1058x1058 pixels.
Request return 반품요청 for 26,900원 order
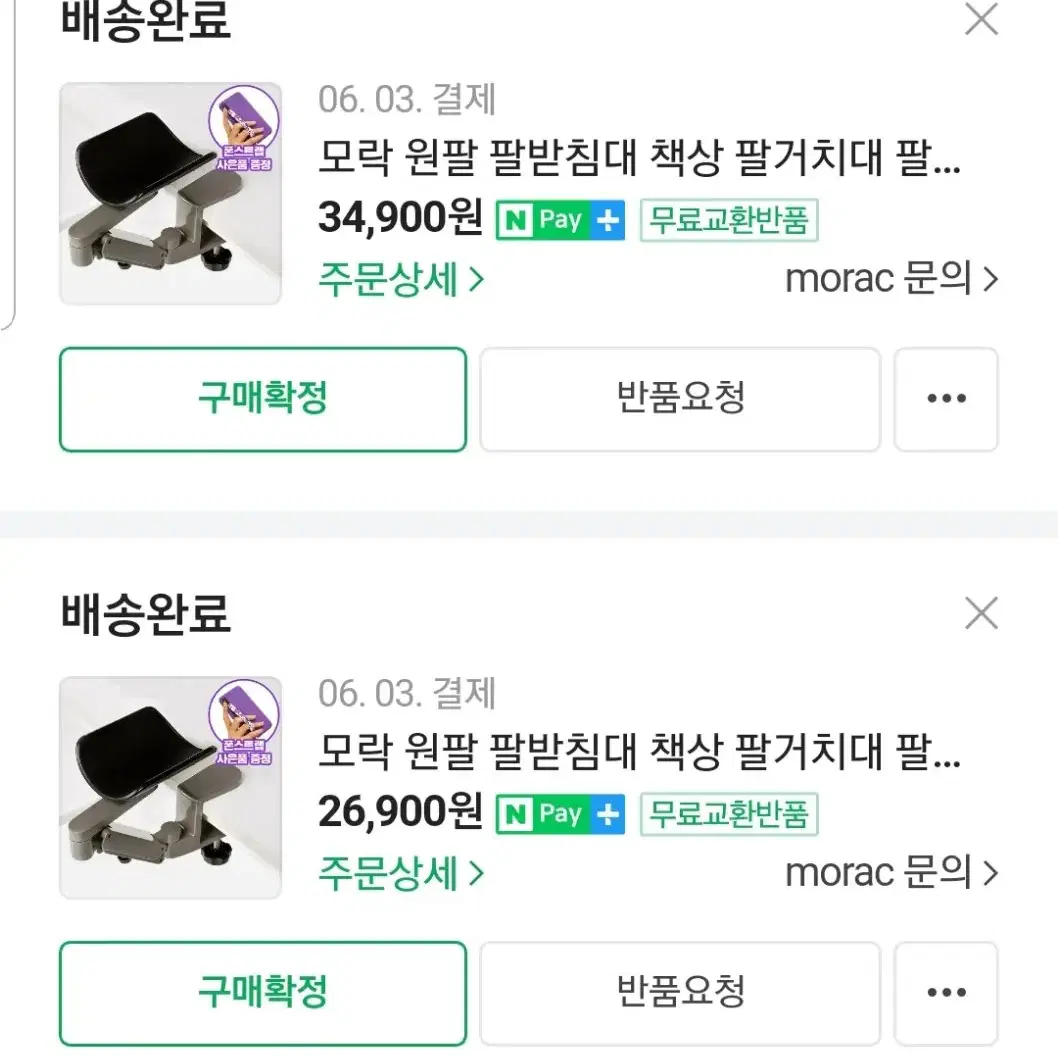680,993
